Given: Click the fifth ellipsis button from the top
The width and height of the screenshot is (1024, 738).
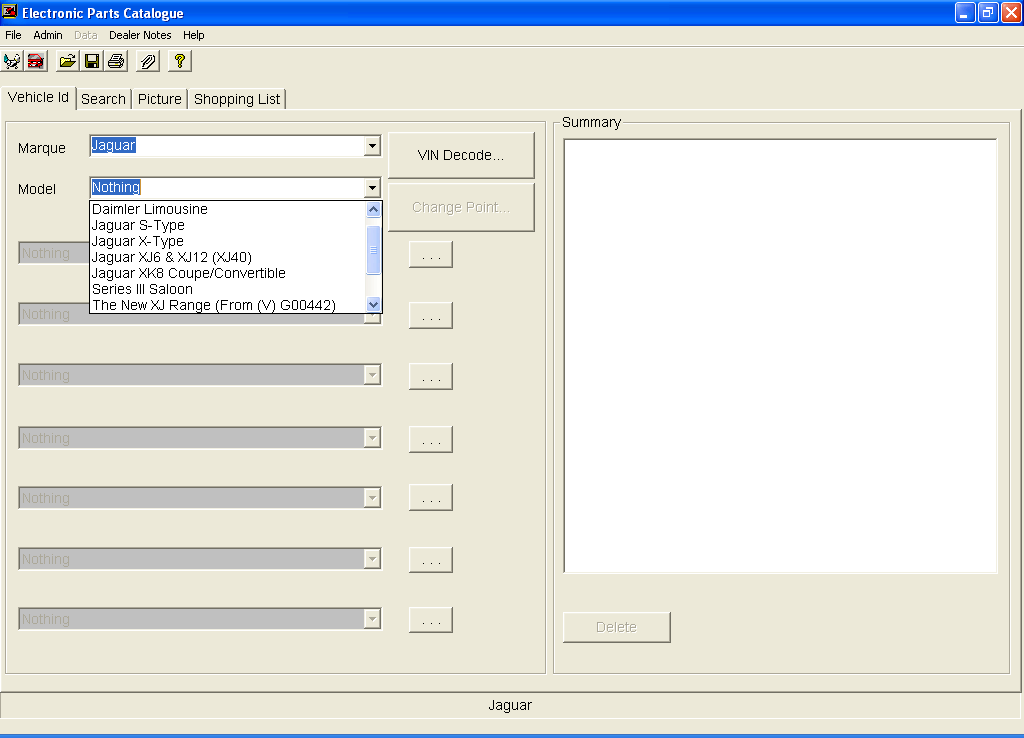Looking at the screenshot, I should [x=431, y=498].
